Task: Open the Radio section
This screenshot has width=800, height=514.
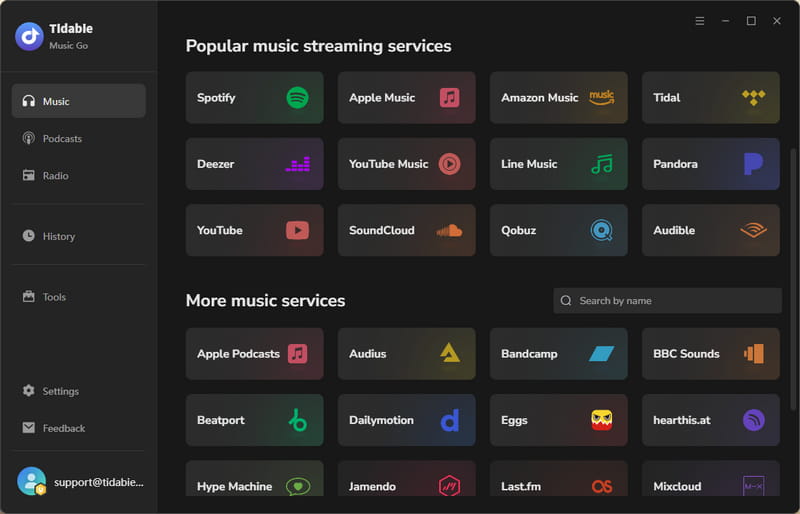Action: [79, 176]
